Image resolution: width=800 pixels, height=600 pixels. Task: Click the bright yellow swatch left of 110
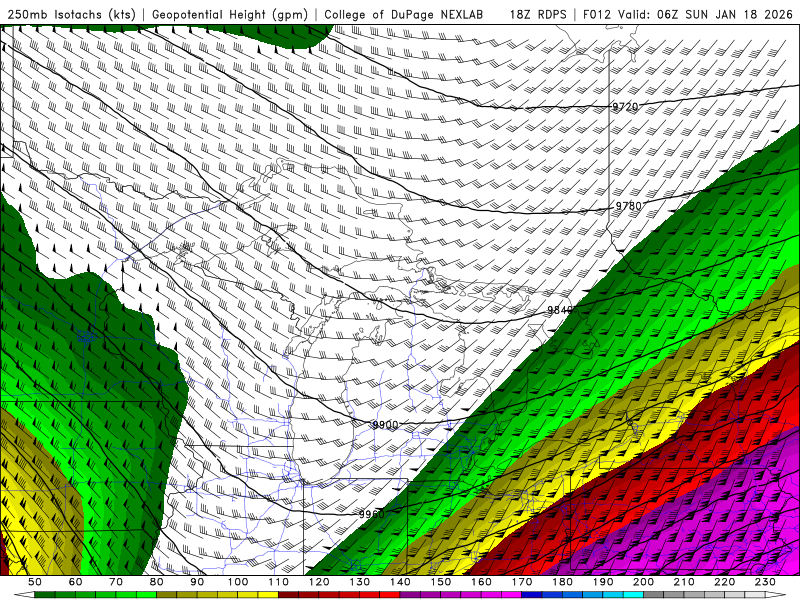(x=268, y=594)
